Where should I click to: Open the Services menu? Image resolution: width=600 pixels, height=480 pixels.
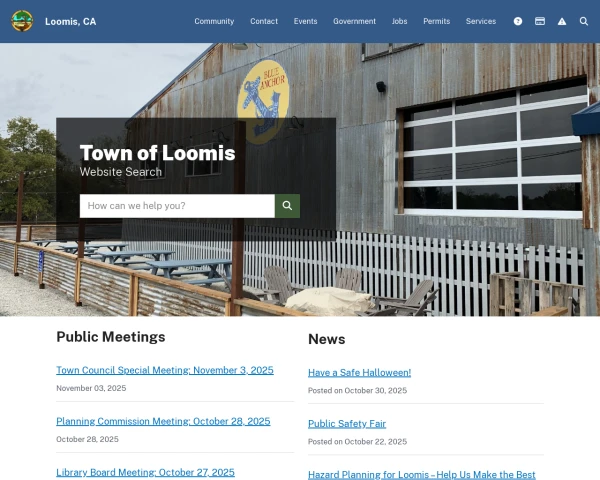[x=481, y=21]
